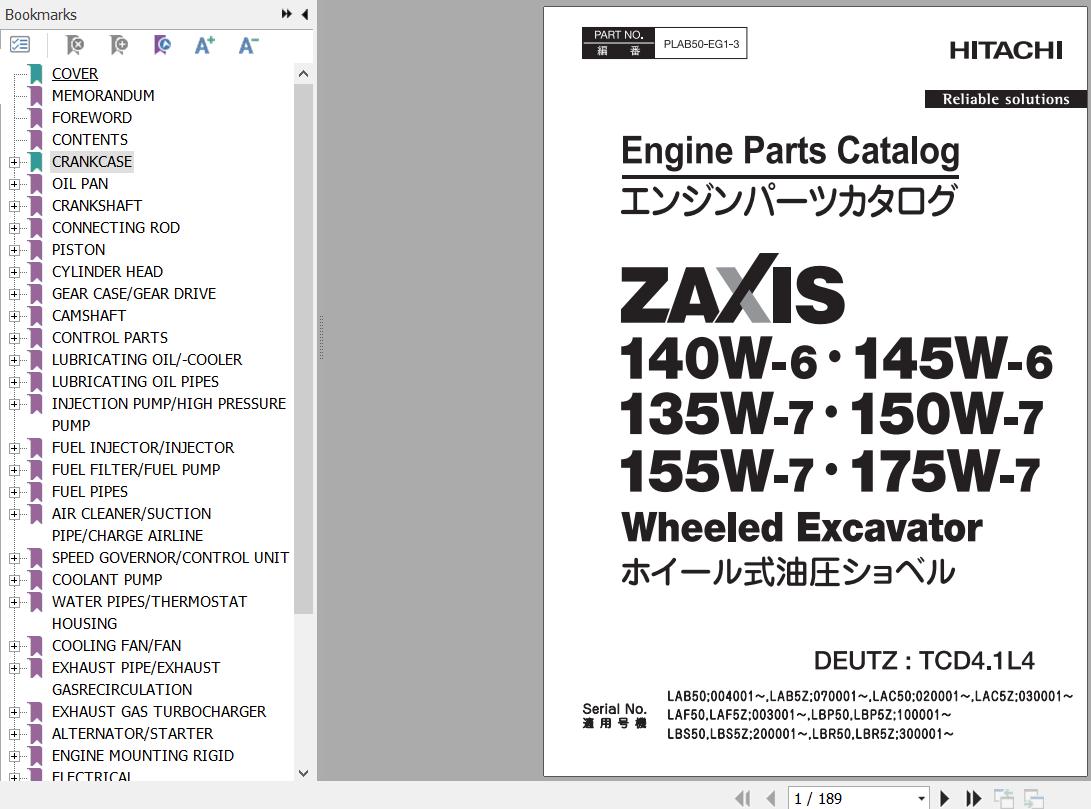
Task: Click the bookmark icon beside COOLANT PUMP
Action: pyautogui.click(x=36, y=579)
